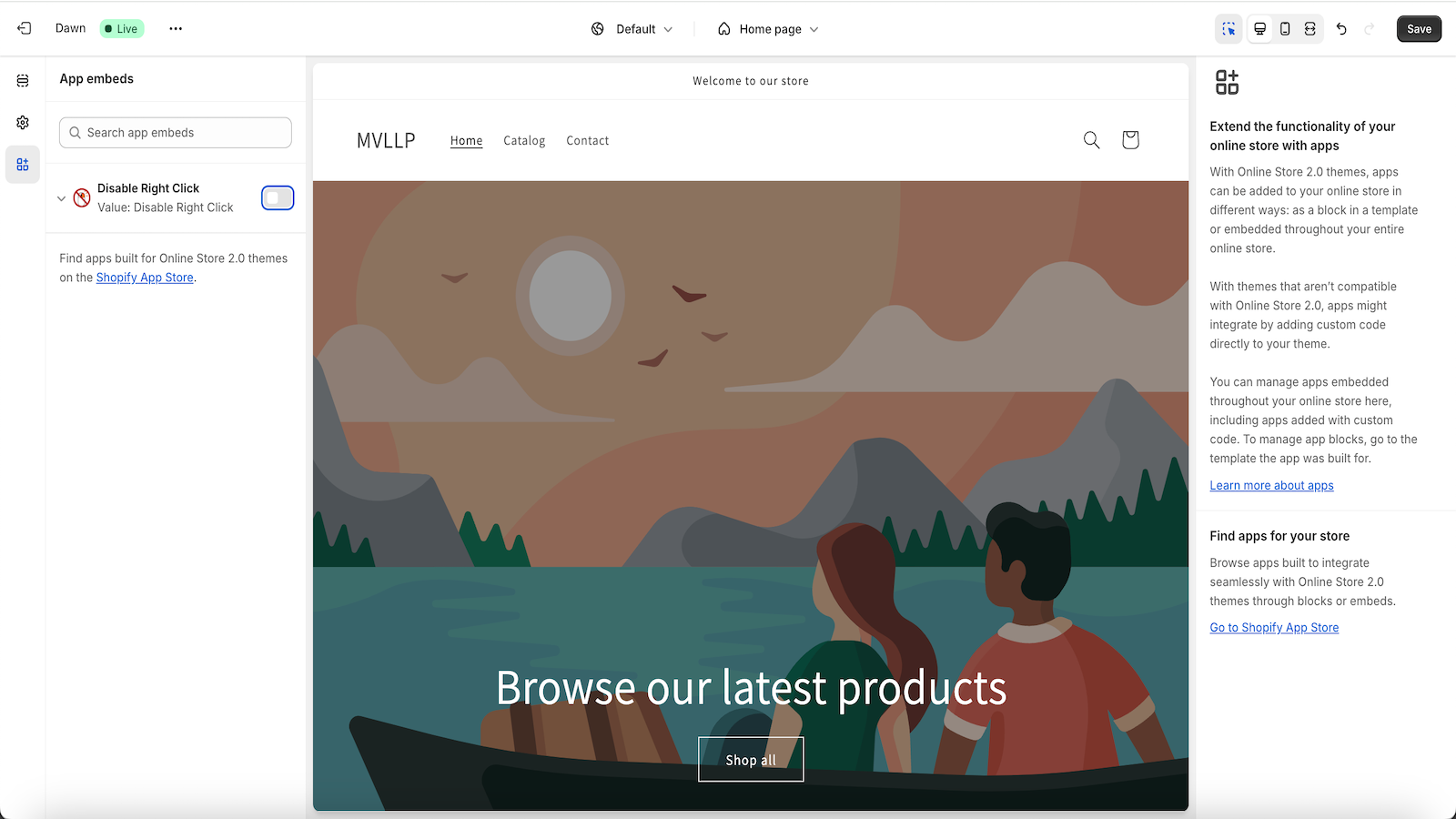Open the Home page template dropdown
Screen dimensions: 1456x819
(768, 29)
